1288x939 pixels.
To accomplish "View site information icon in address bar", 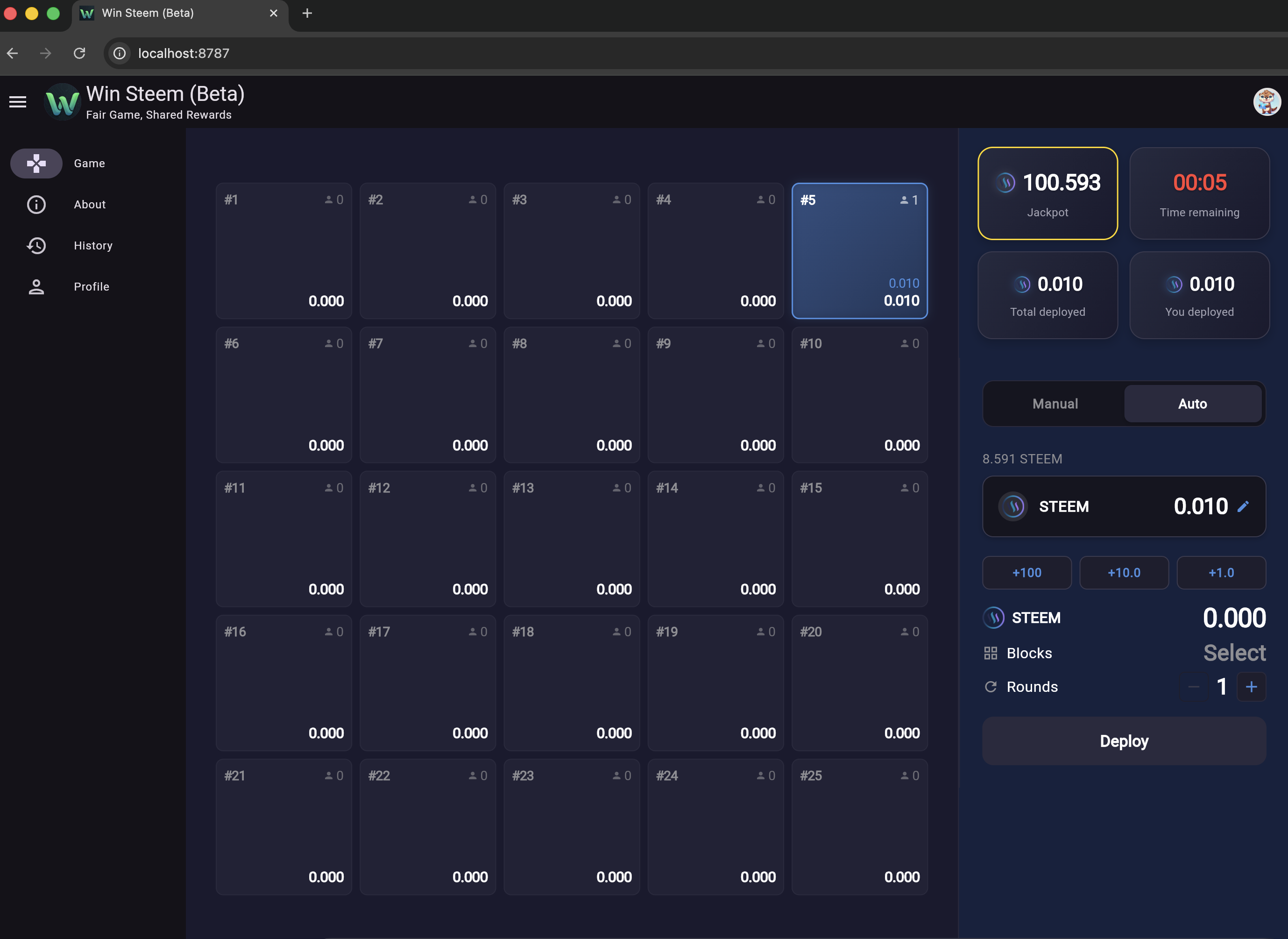I will (x=119, y=53).
